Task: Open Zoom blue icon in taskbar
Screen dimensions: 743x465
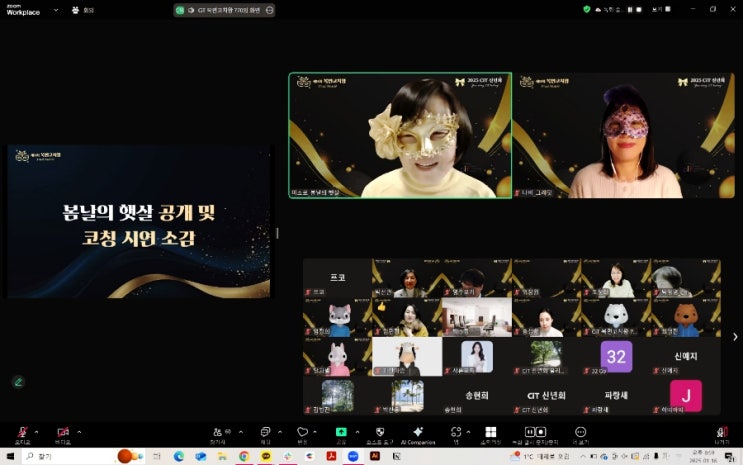Action: (353, 456)
